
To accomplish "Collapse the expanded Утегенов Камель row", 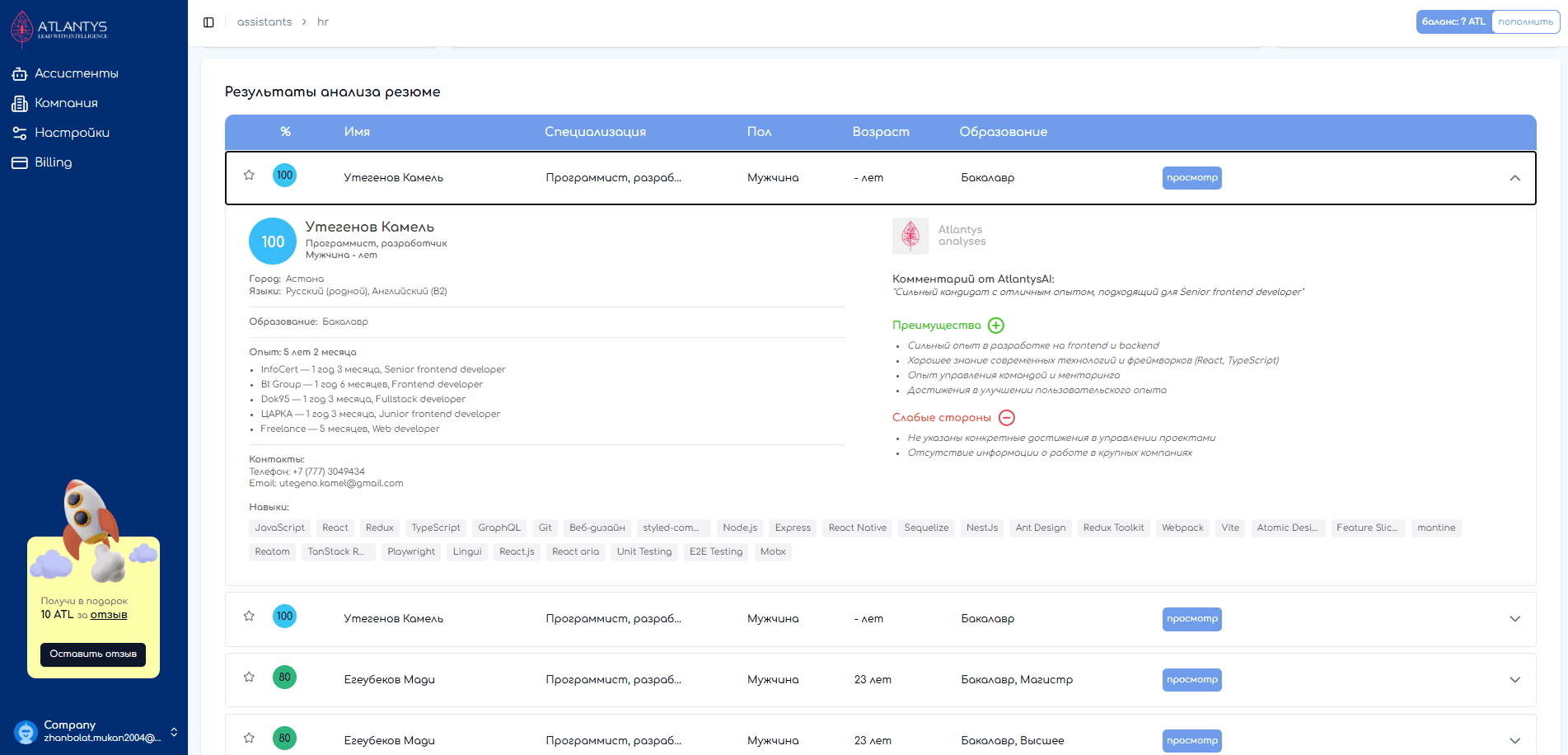I will pyautogui.click(x=1514, y=178).
